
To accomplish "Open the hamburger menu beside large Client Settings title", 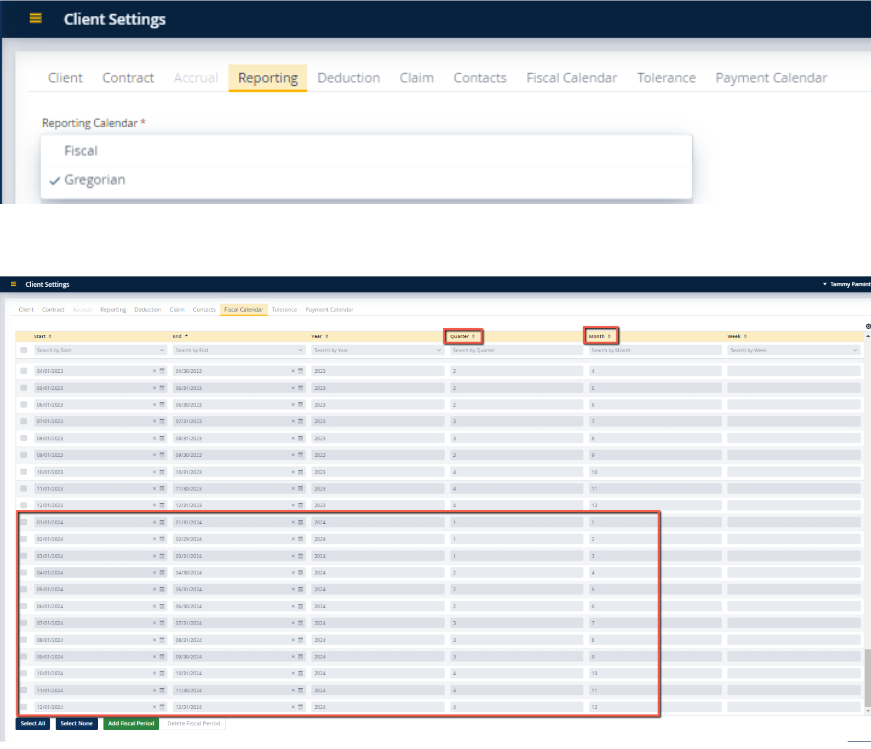I will click(36, 19).
